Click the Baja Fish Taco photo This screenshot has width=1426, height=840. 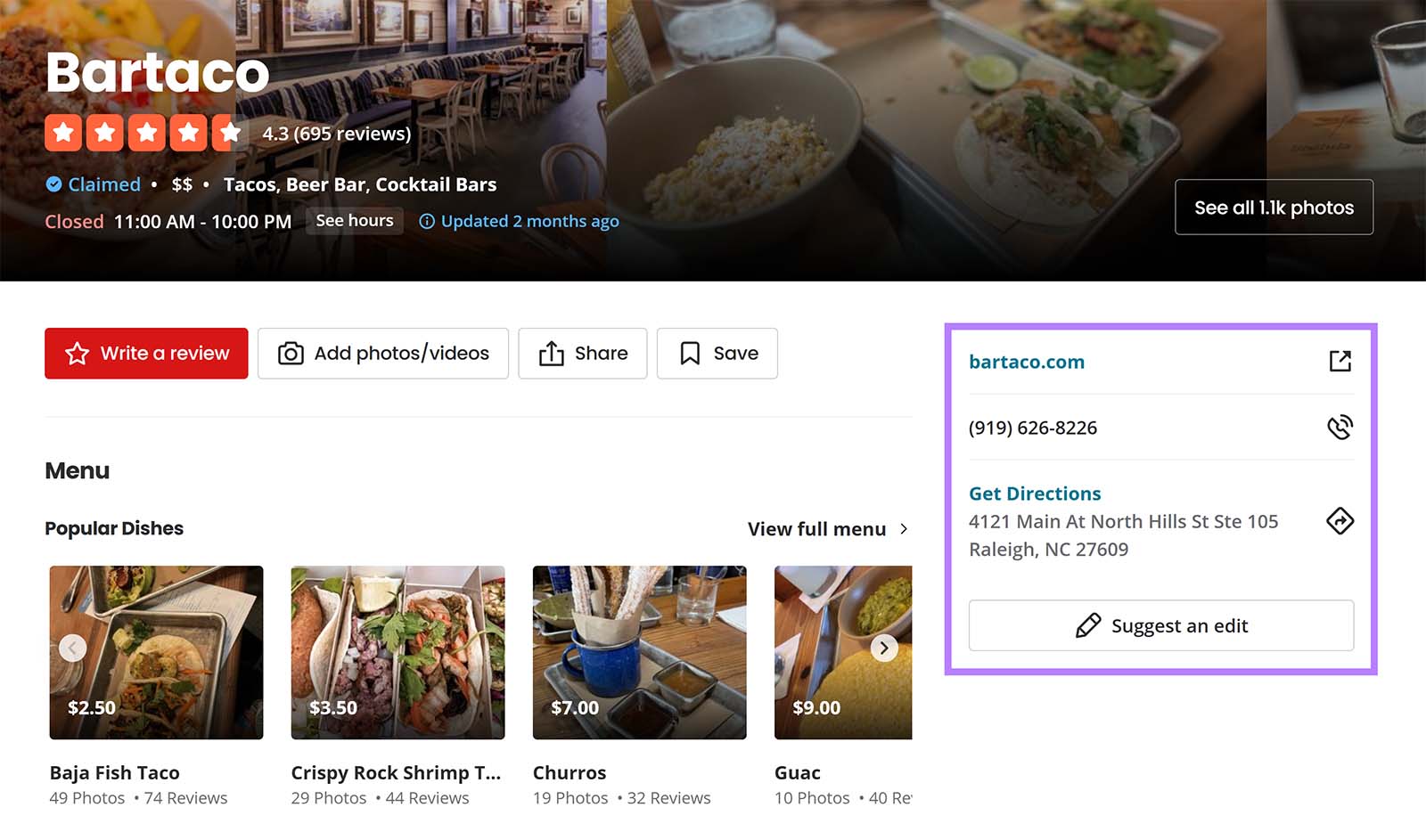tap(157, 653)
